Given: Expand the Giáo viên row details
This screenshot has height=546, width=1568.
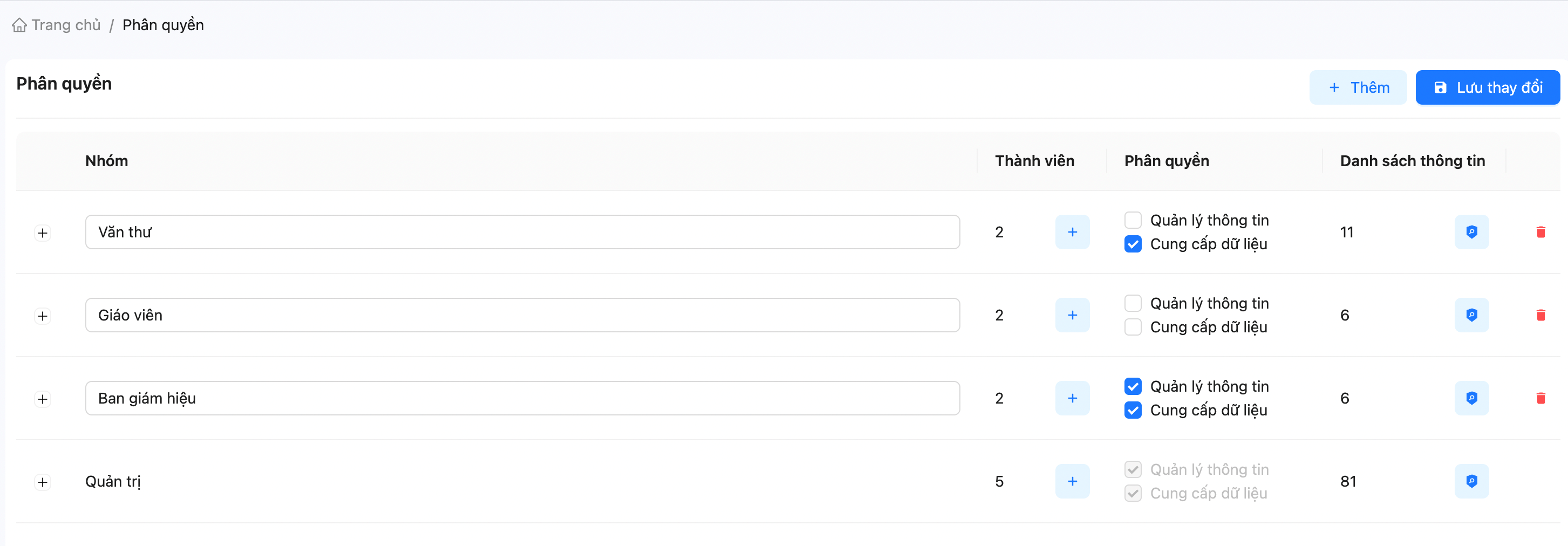Looking at the screenshot, I should (x=43, y=316).
